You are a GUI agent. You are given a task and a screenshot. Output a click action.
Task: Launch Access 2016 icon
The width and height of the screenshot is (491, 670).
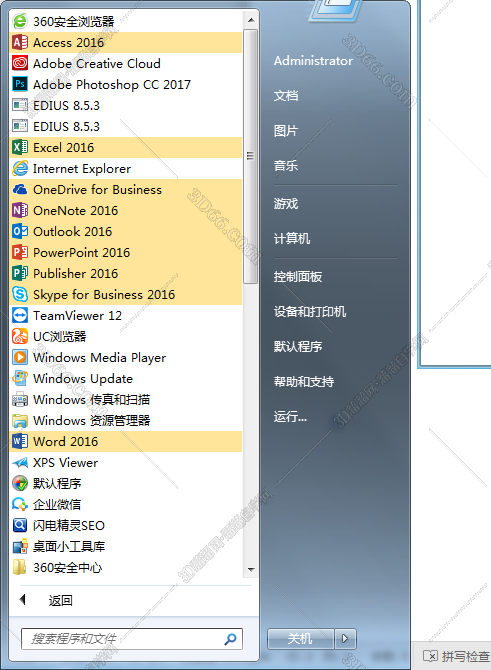coord(20,42)
